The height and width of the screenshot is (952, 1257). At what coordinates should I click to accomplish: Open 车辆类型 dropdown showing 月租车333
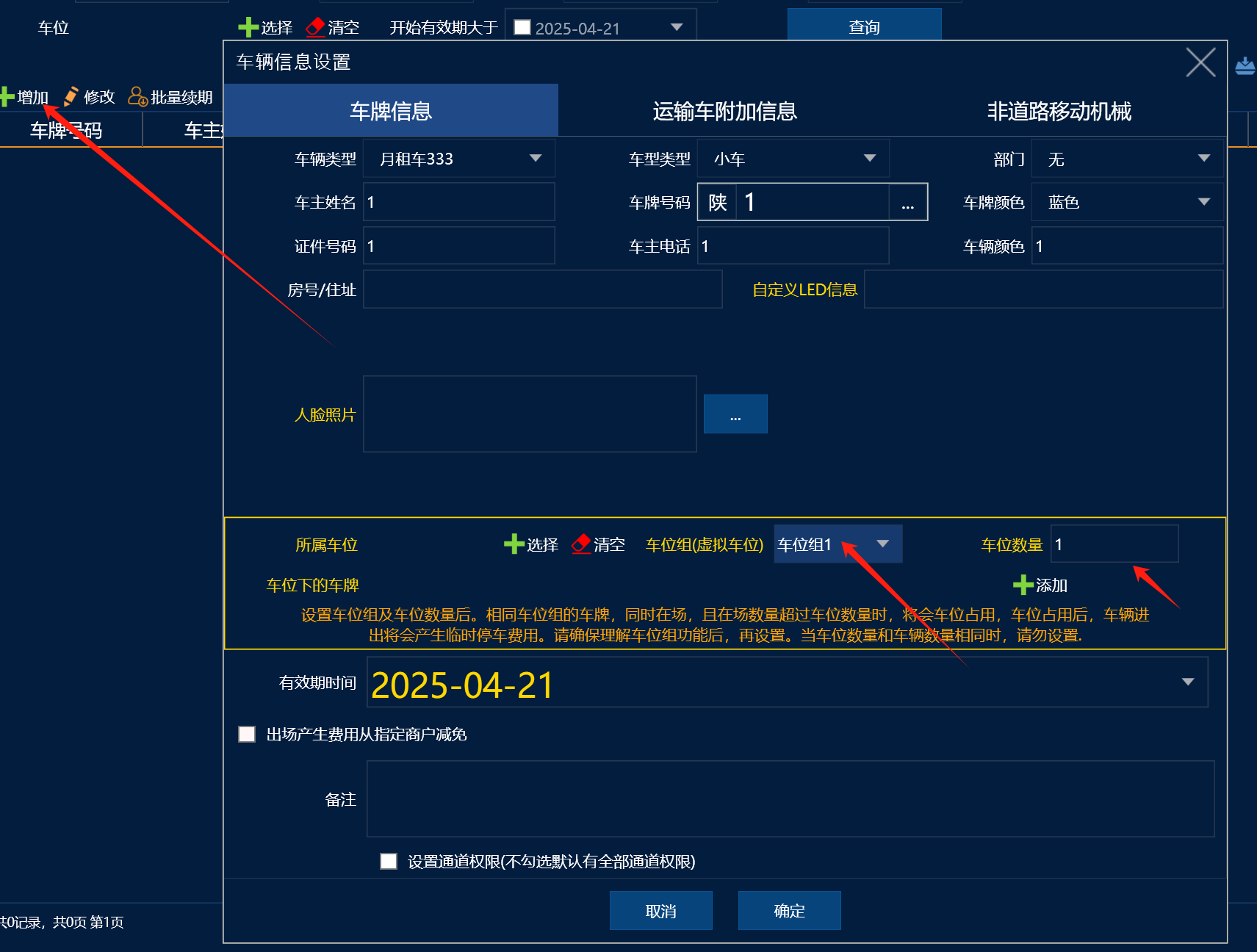point(458,159)
